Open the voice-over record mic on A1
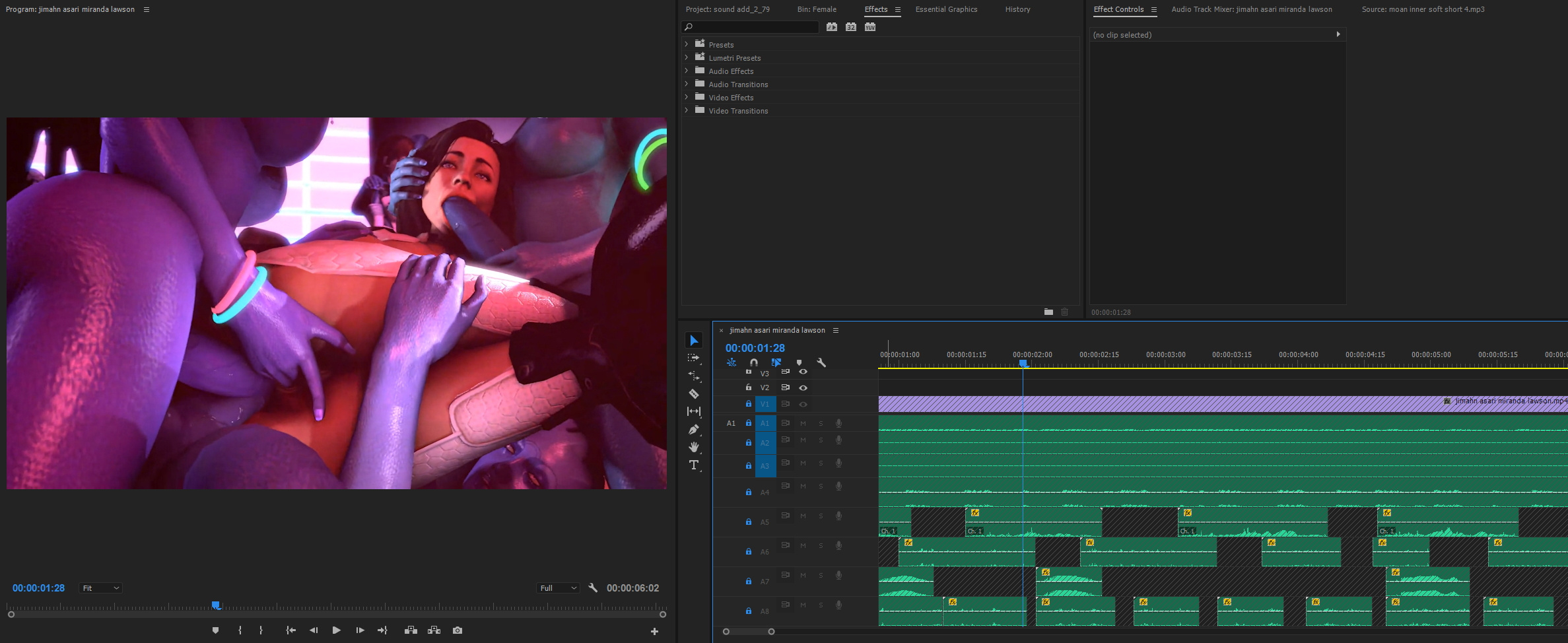Screen dimensions: 1568x643 point(838,423)
